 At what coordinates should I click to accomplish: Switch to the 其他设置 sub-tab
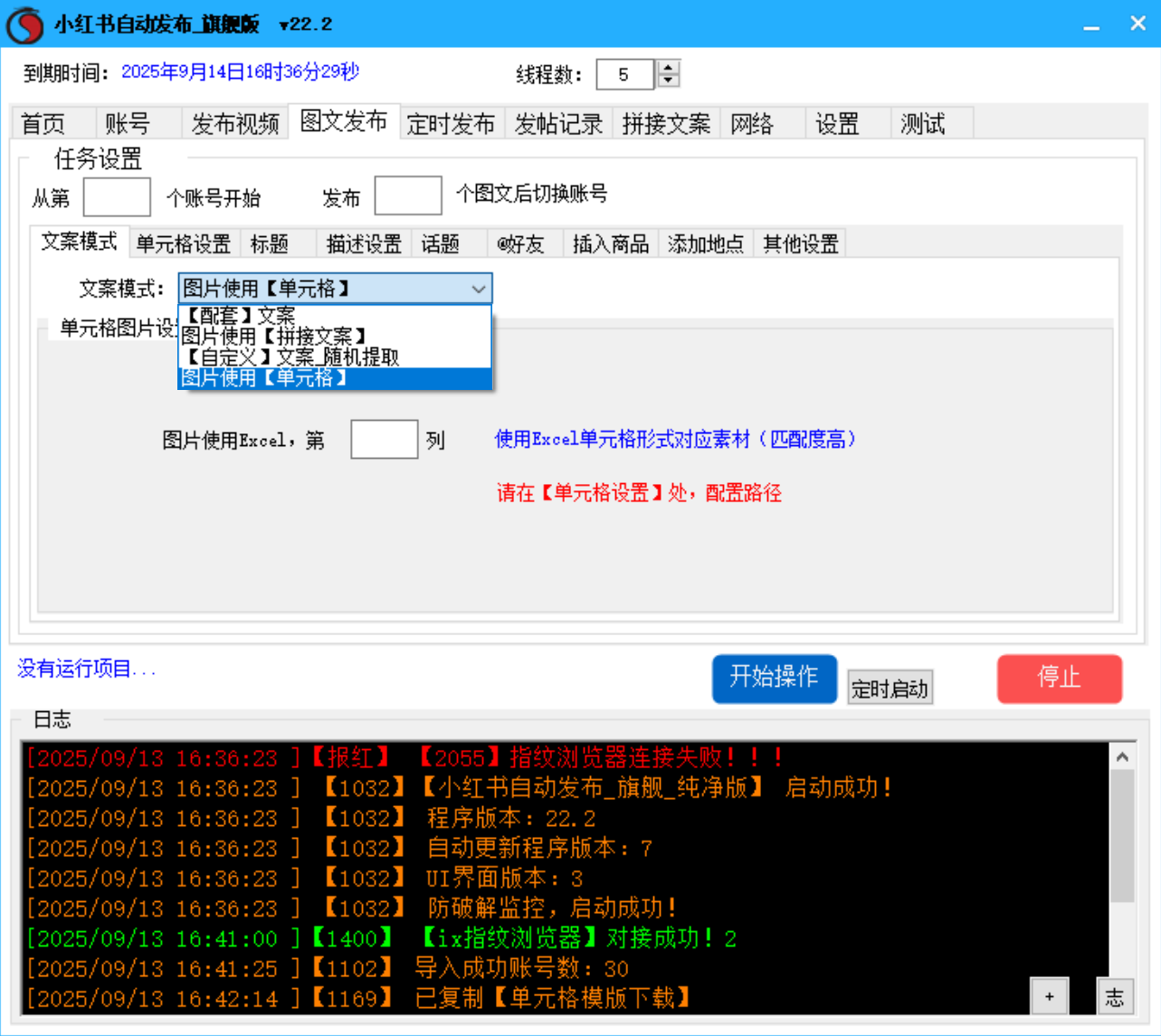coord(799,242)
